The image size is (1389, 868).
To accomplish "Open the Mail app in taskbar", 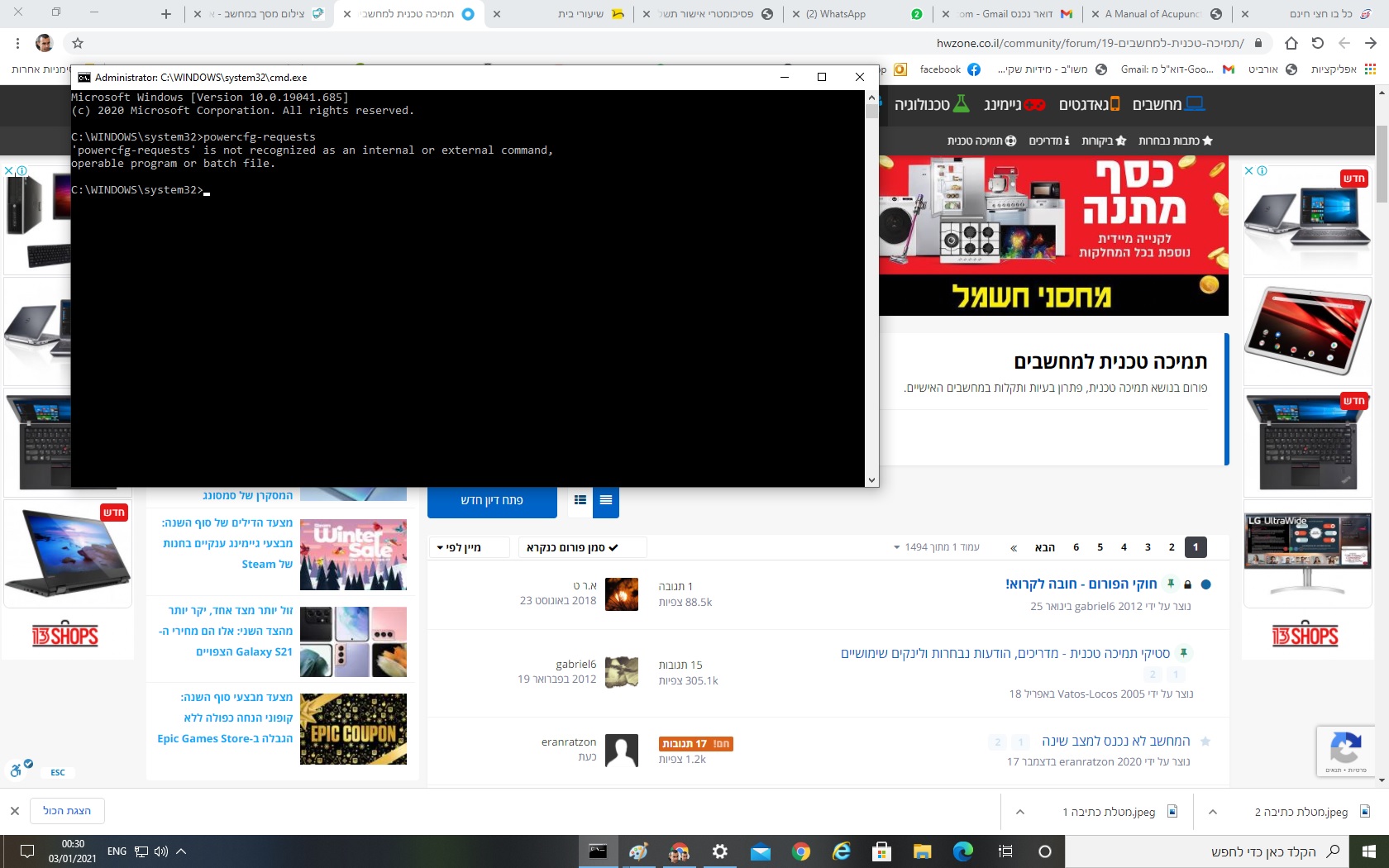I will 760,851.
